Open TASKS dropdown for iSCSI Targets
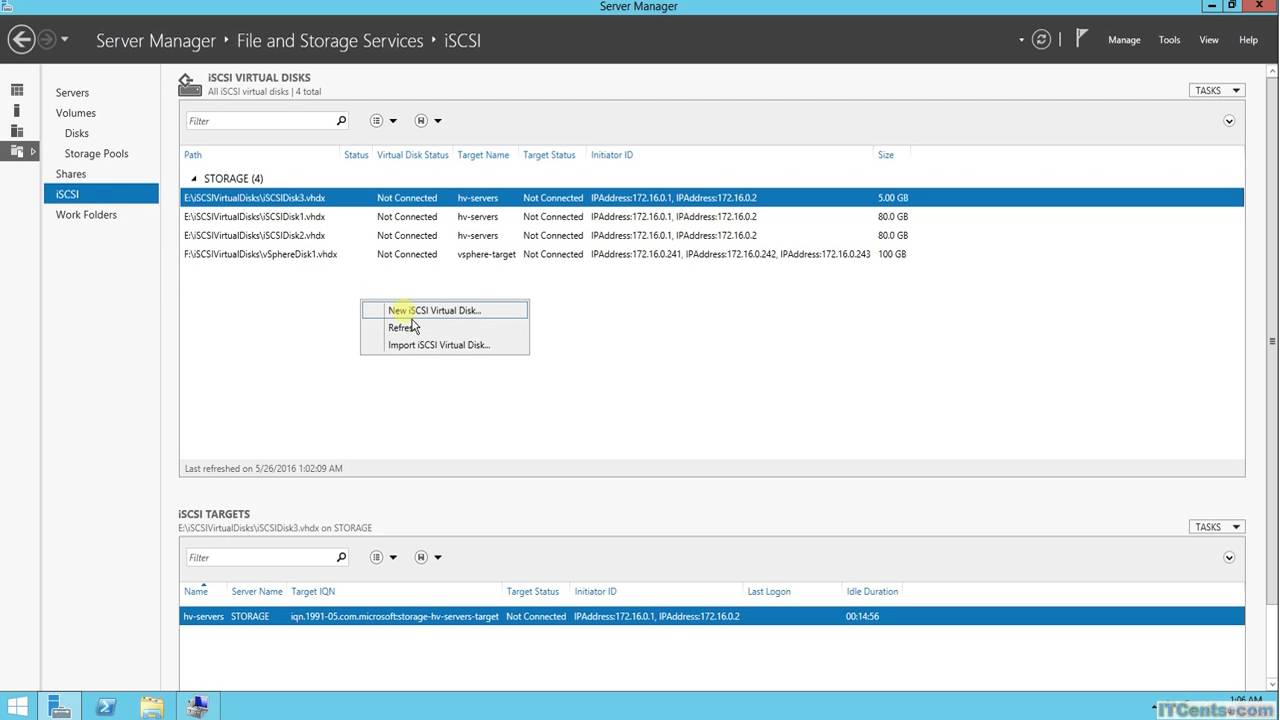Viewport: 1280px width, 720px height. coord(1216,527)
